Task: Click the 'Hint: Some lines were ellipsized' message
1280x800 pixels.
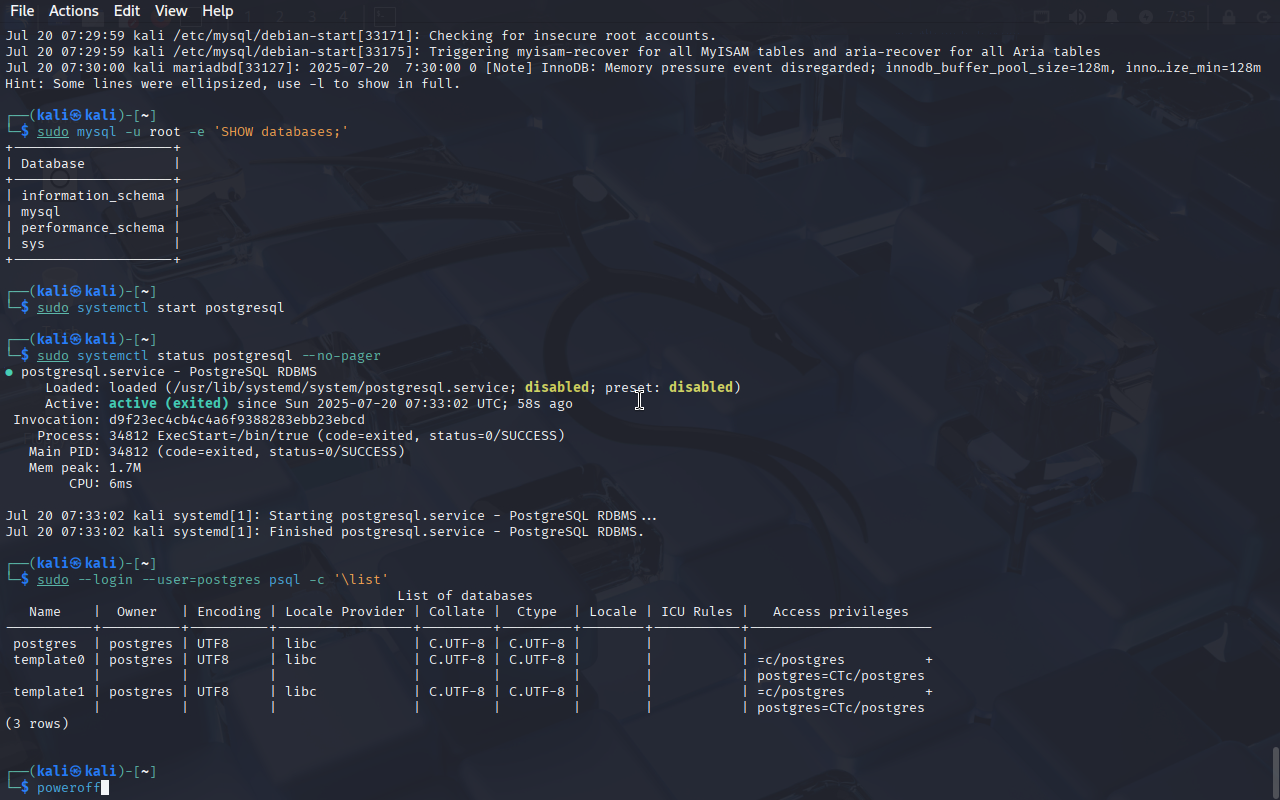Action: click(233, 84)
